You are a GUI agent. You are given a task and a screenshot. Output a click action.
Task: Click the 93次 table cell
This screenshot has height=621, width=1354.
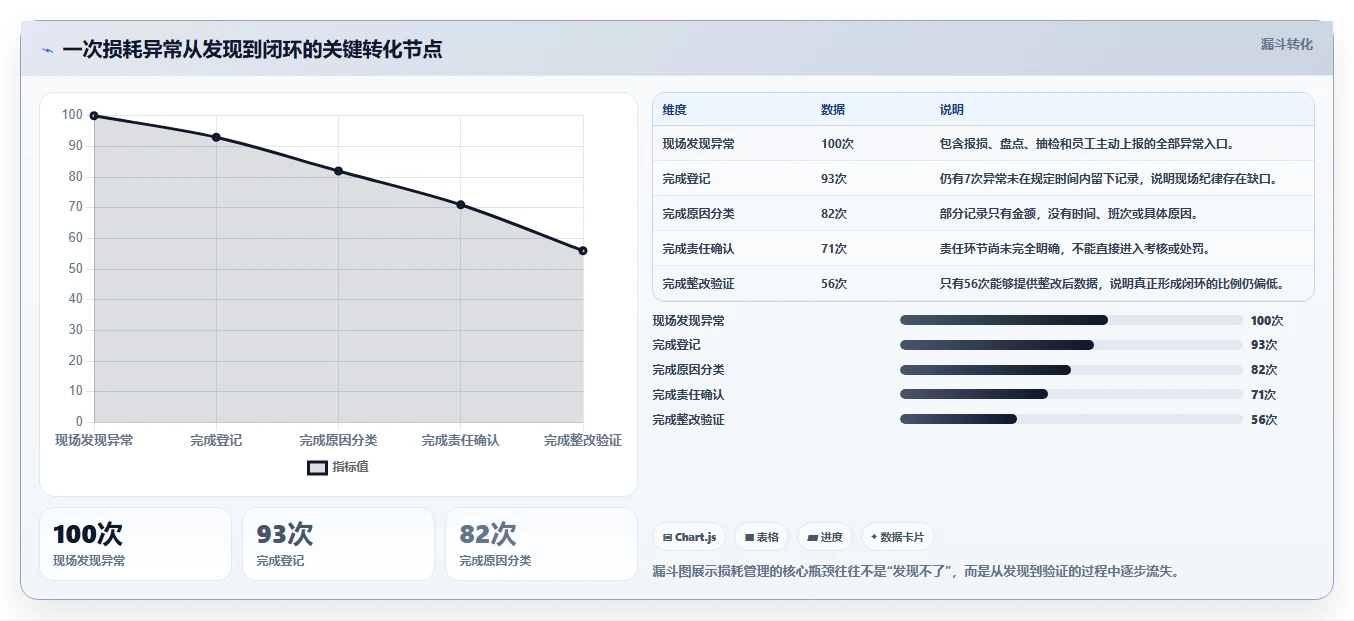coord(834,179)
